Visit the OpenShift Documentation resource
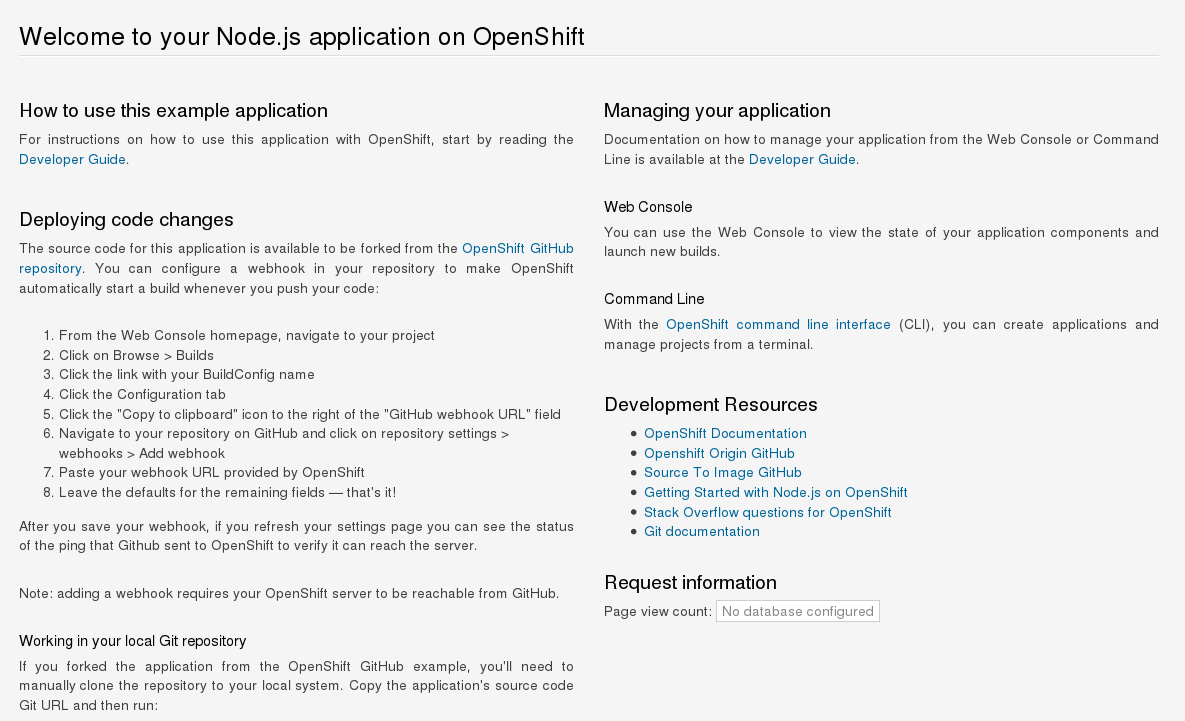1185x721 pixels. (x=725, y=433)
